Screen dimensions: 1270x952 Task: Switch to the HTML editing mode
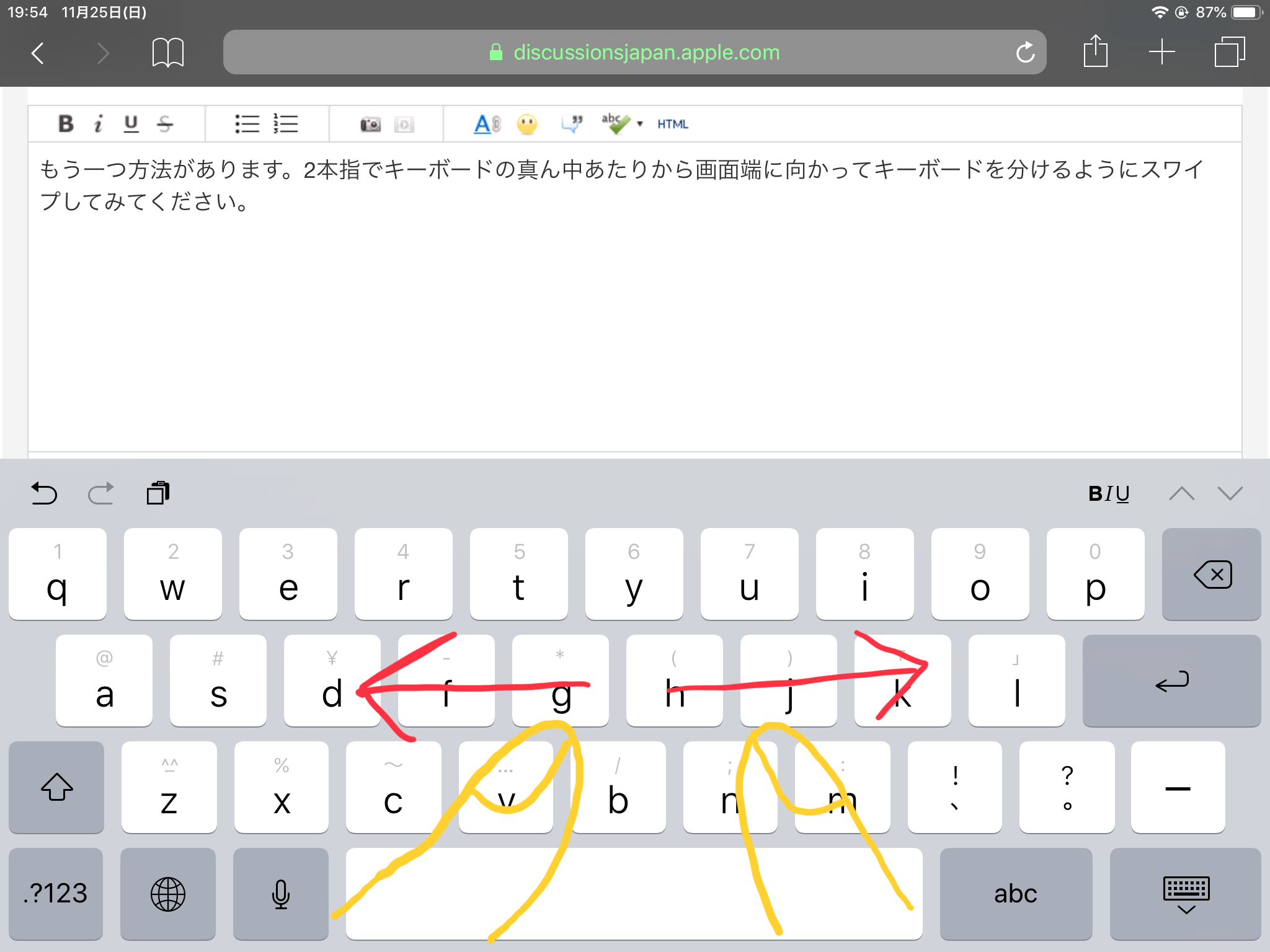673,124
